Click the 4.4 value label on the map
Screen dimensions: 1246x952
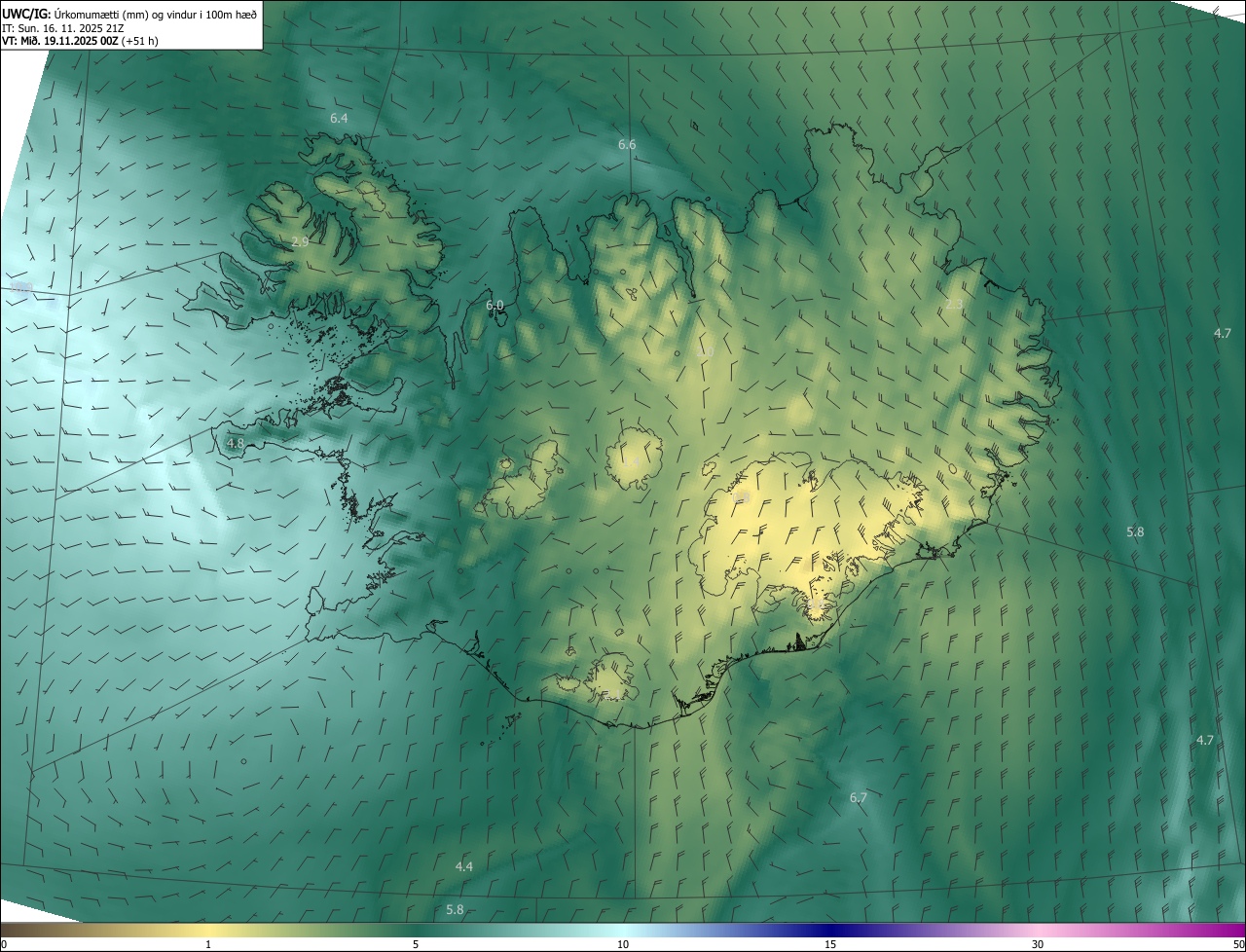pyautogui.click(x=463, y=867)
